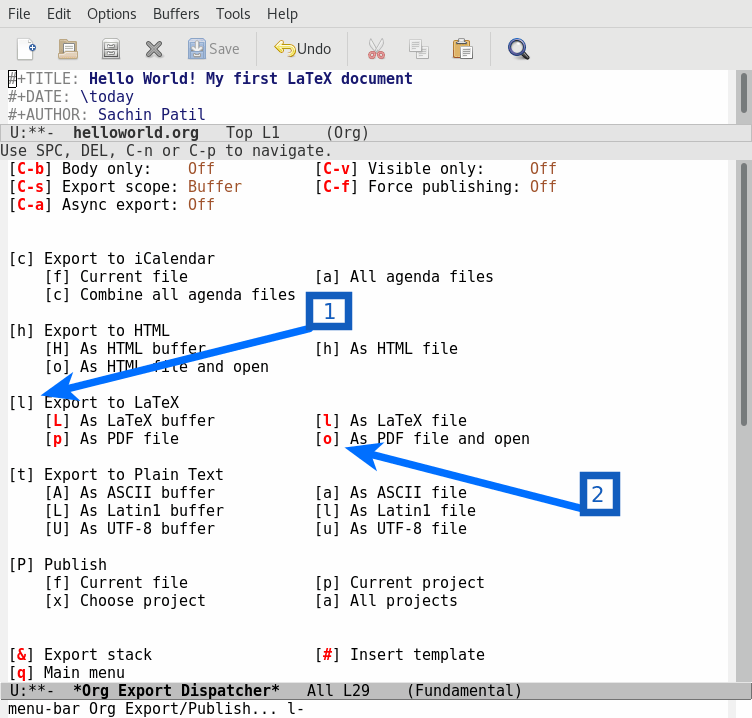752x718 pixels.
Task: Click the X icon to kill buffer
Action: 153,48
